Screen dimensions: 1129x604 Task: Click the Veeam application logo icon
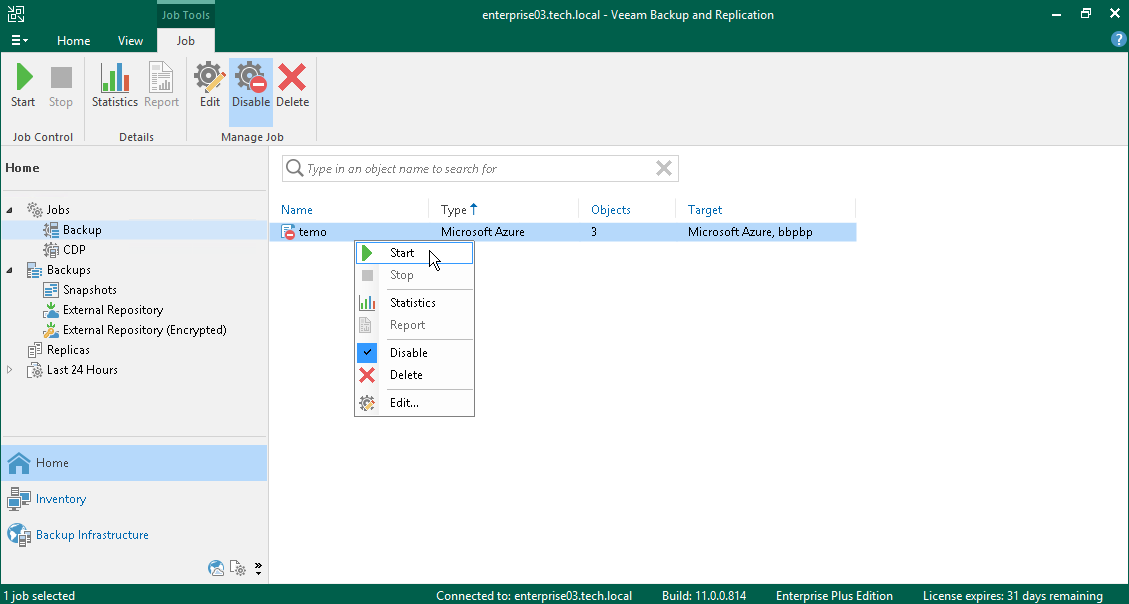(15, 14)
